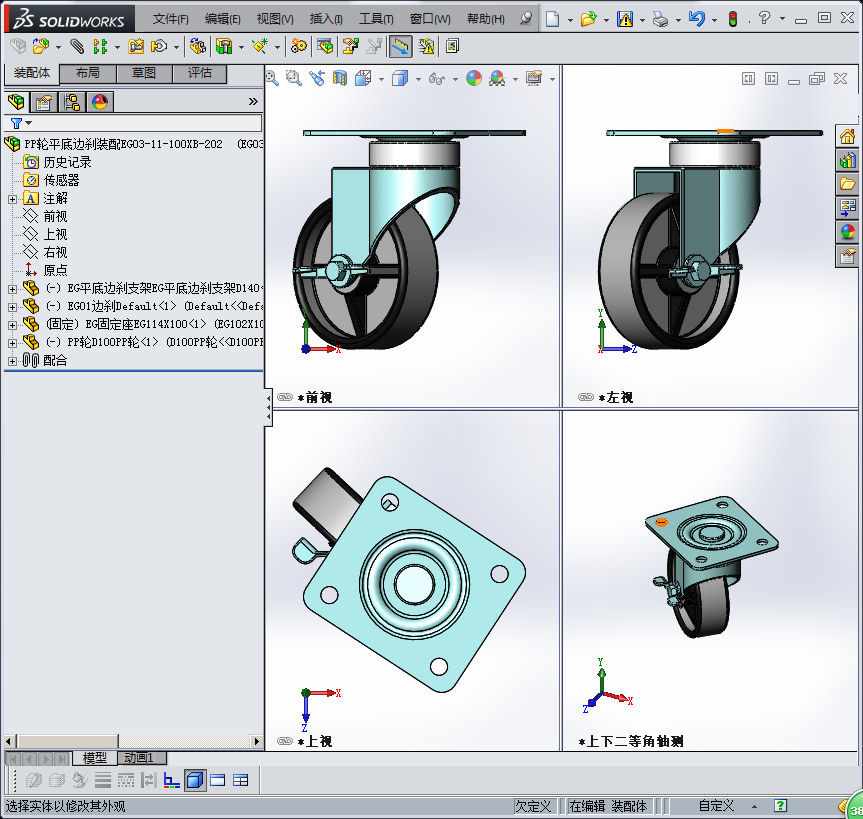Toggle the four view viewport button
863x819 pixels.
(241, 780)
